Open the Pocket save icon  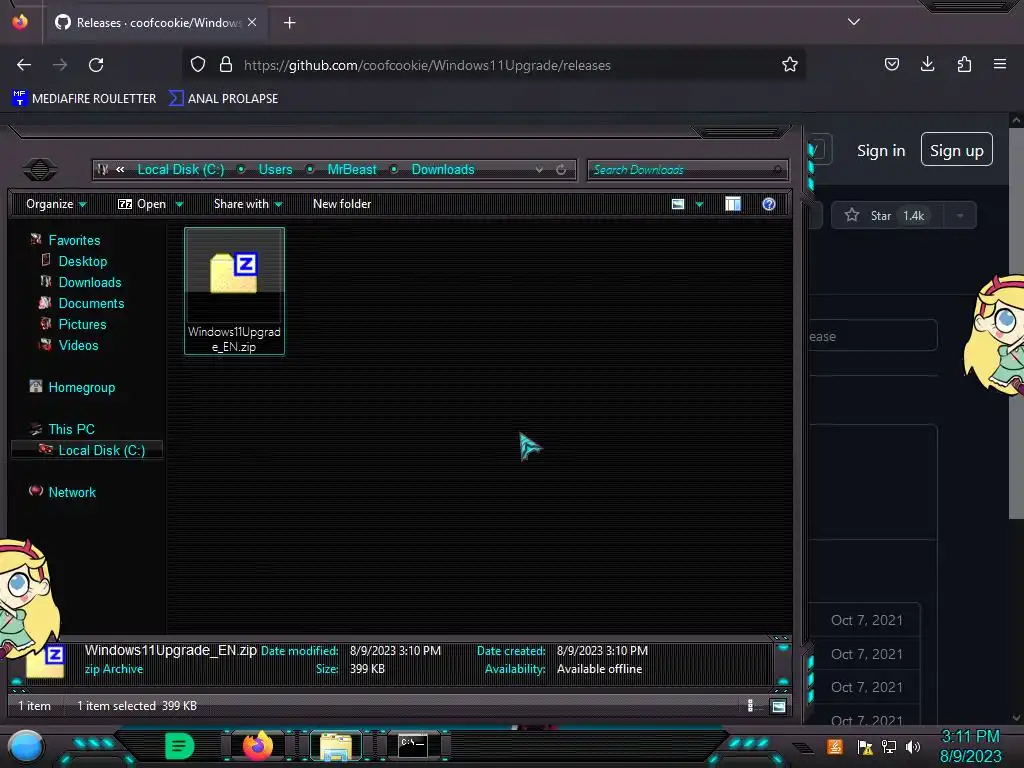pos(891,65)
